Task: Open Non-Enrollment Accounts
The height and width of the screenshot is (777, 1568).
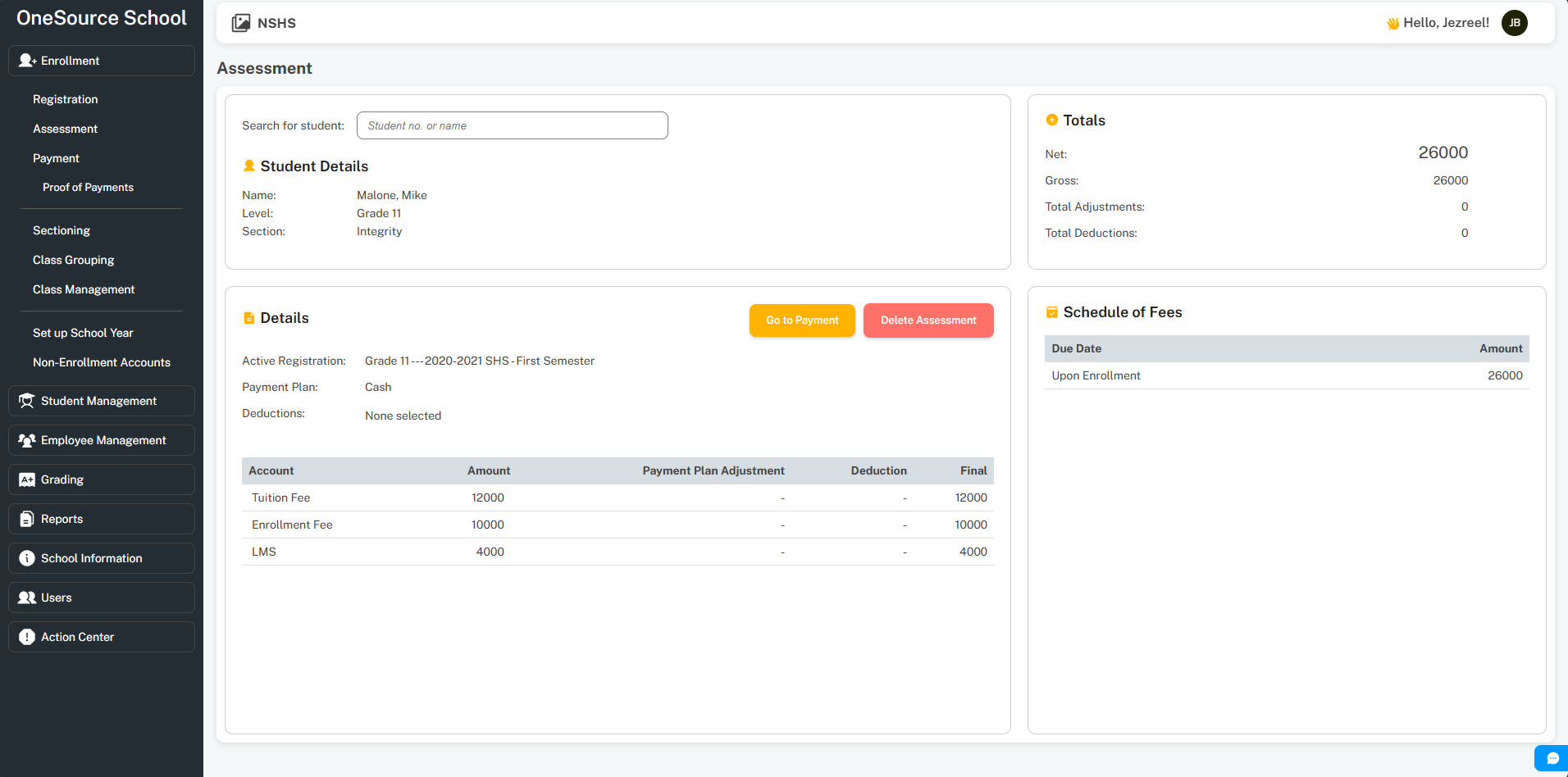Action: pyautogui.click(x=102, y=362)
